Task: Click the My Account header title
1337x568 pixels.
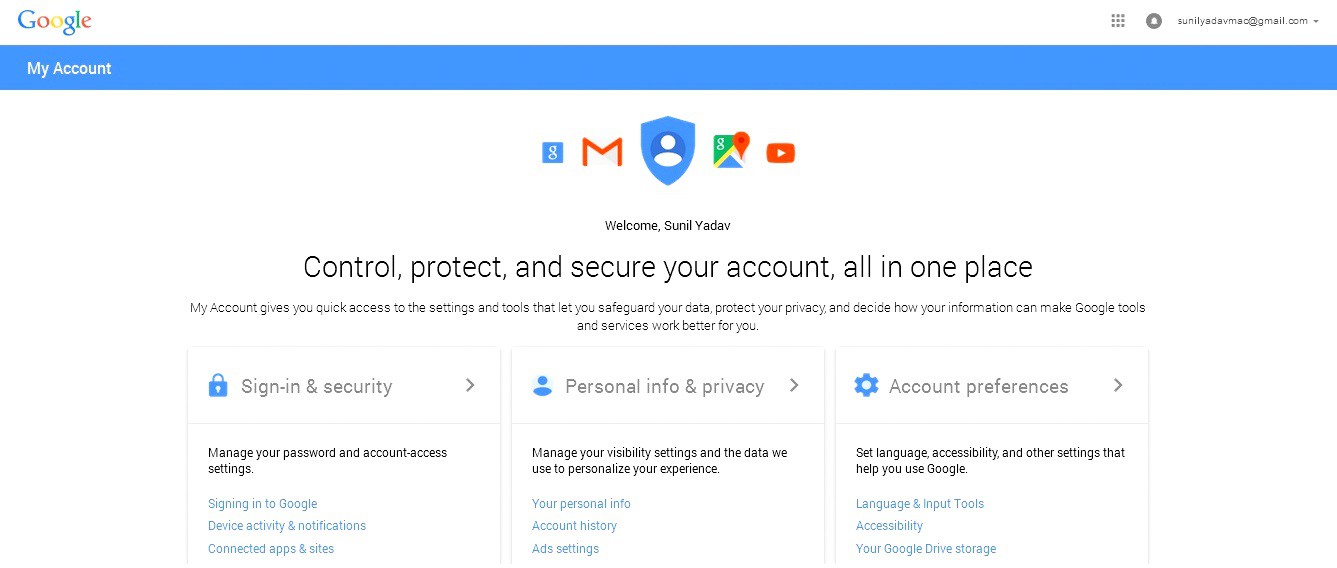Action: point(69,68)
